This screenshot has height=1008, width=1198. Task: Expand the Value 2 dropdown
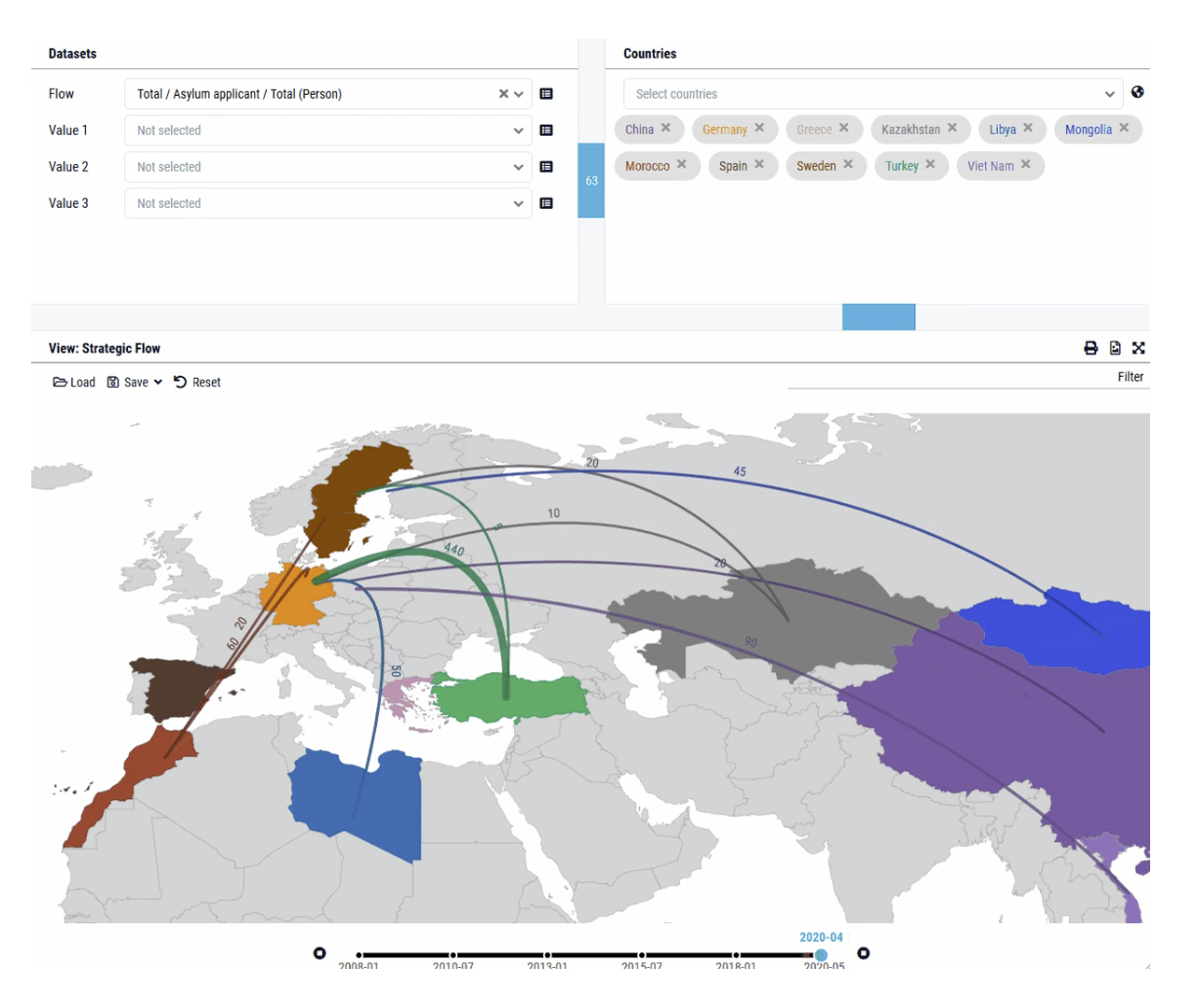pos(518,167)
